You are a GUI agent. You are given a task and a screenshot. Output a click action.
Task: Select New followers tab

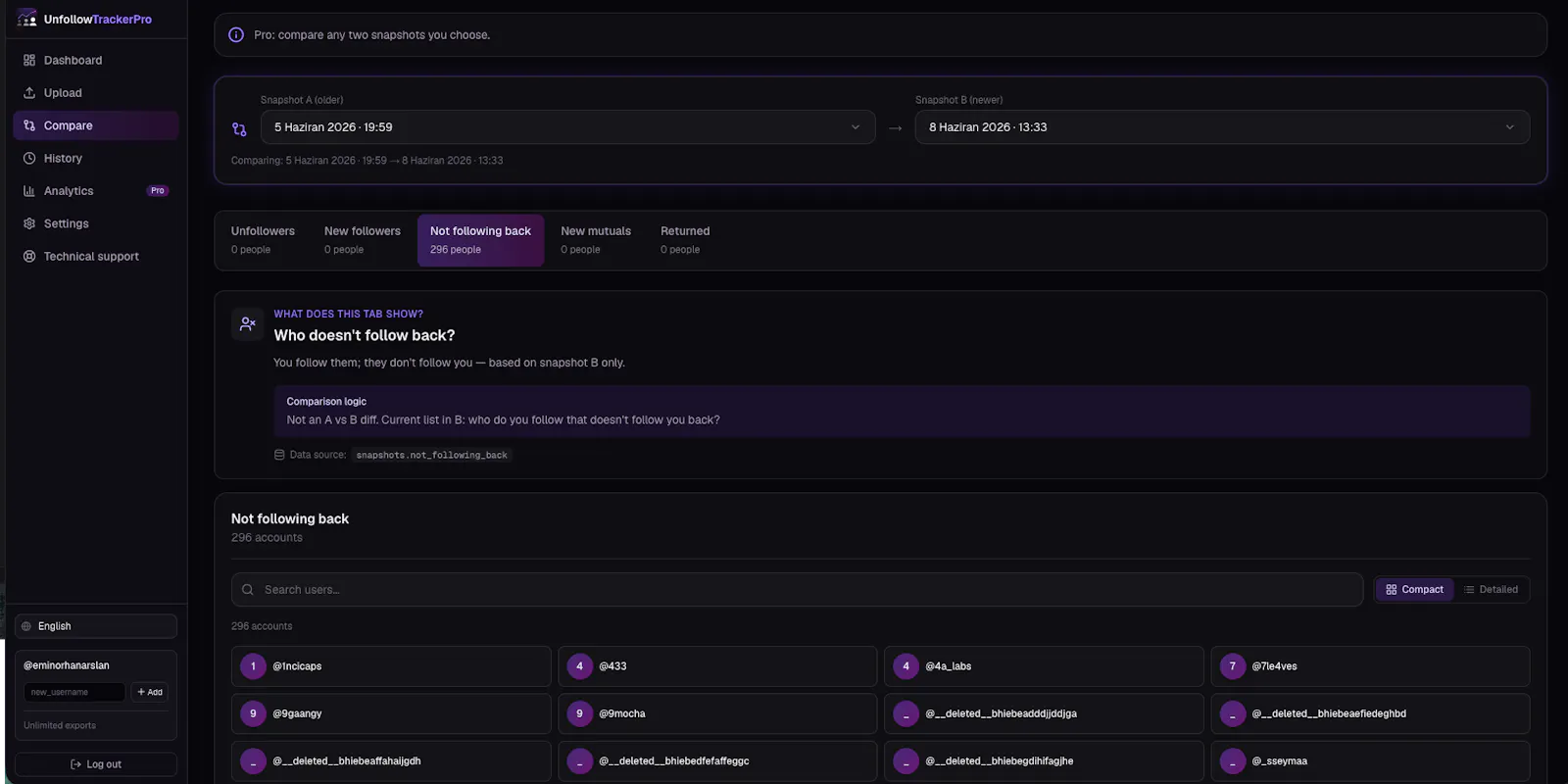pos(363,240)
